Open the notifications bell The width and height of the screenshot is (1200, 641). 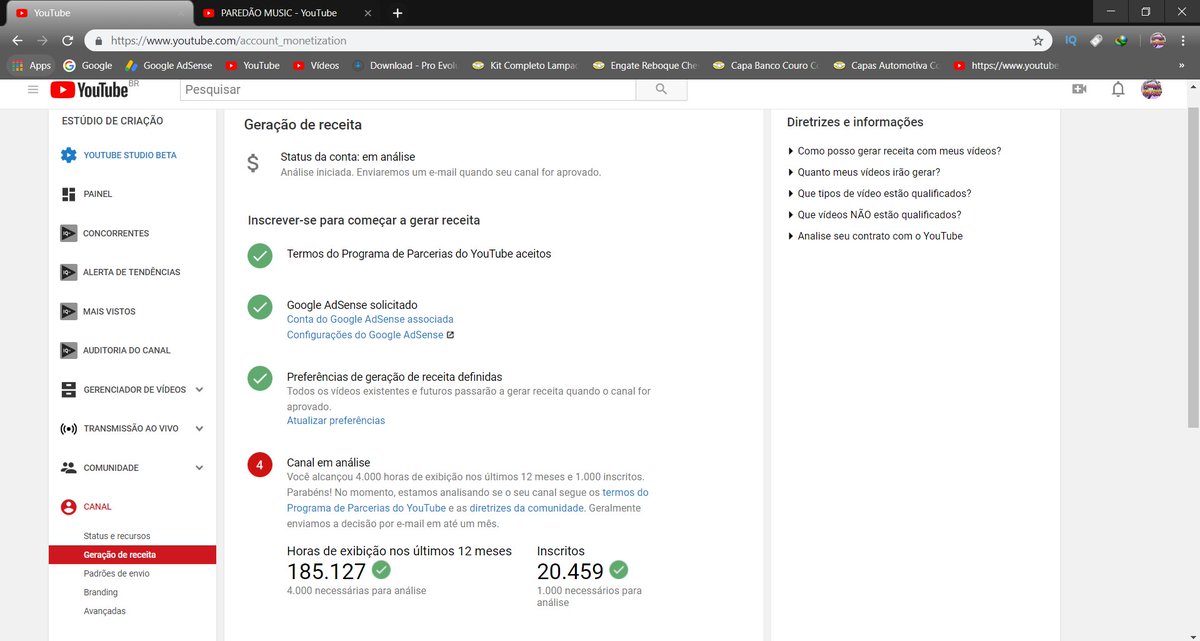[1118, 90]
